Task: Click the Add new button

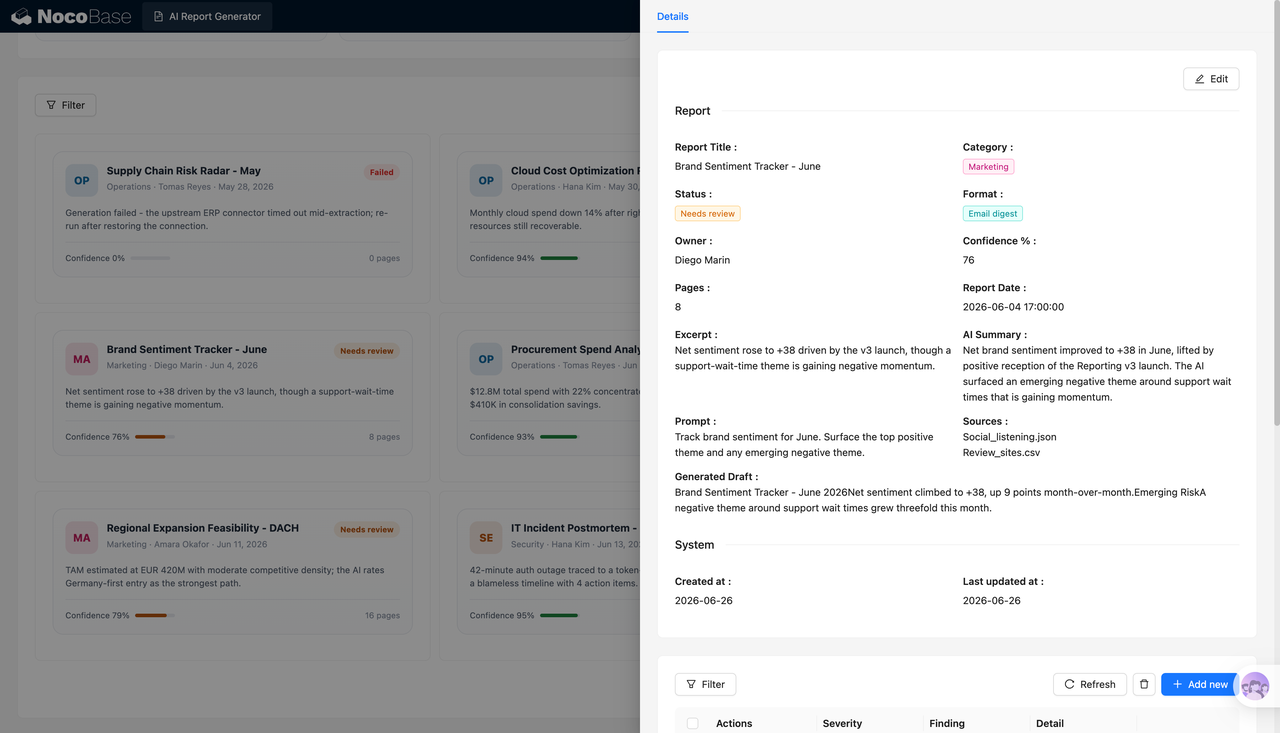Action: coord(1200,684)
